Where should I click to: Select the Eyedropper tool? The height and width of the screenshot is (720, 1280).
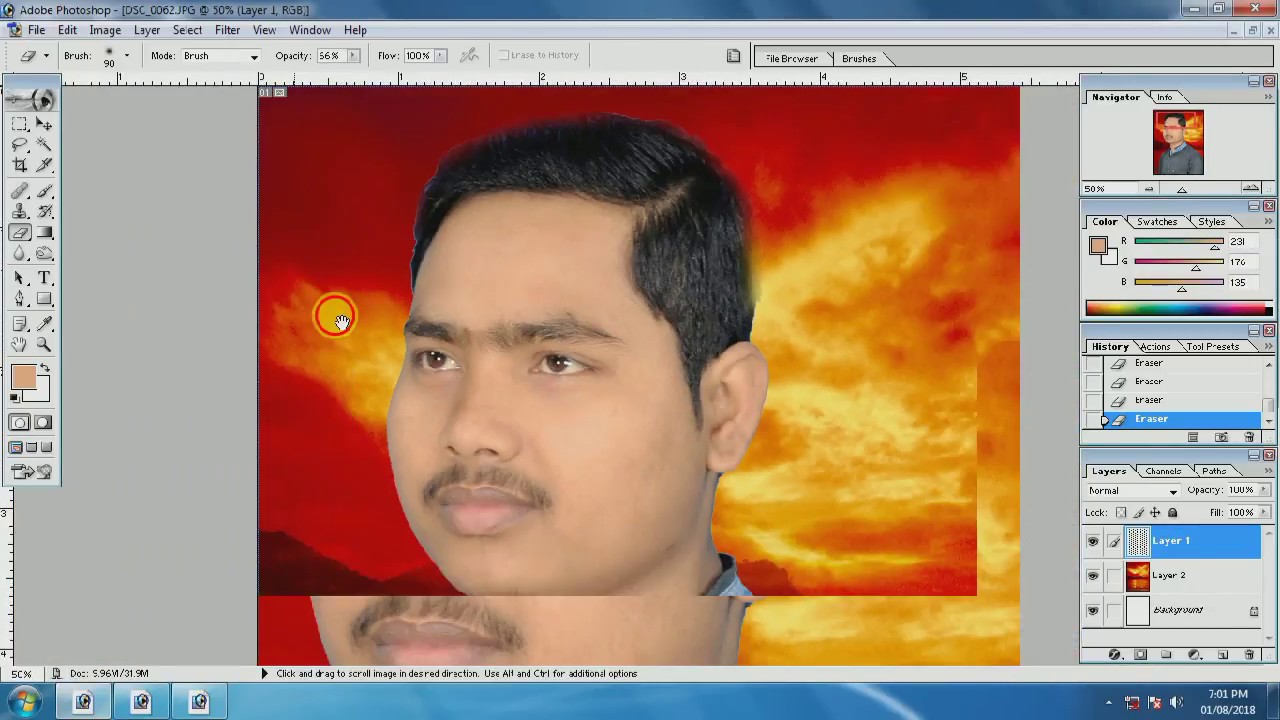pyautogui.click(x=44, y=324)
